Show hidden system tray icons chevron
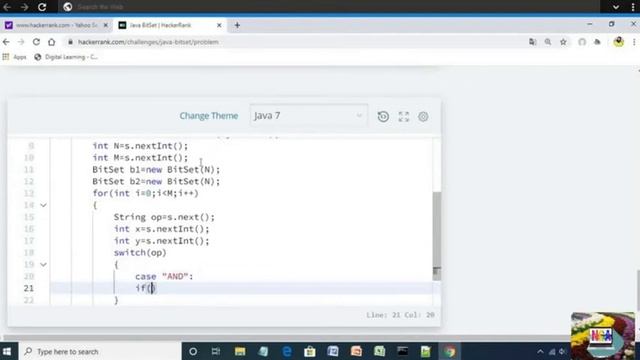Image resolution: width=640 pixels, height=360 pixels. (x=540, y=351)
